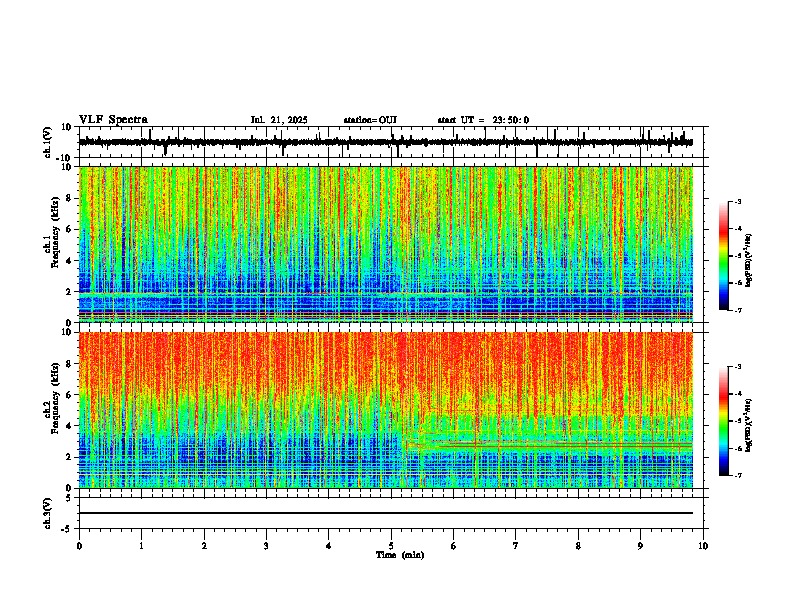Click time axis tick label '0'

pyautogui.click(x=79, y=546)
